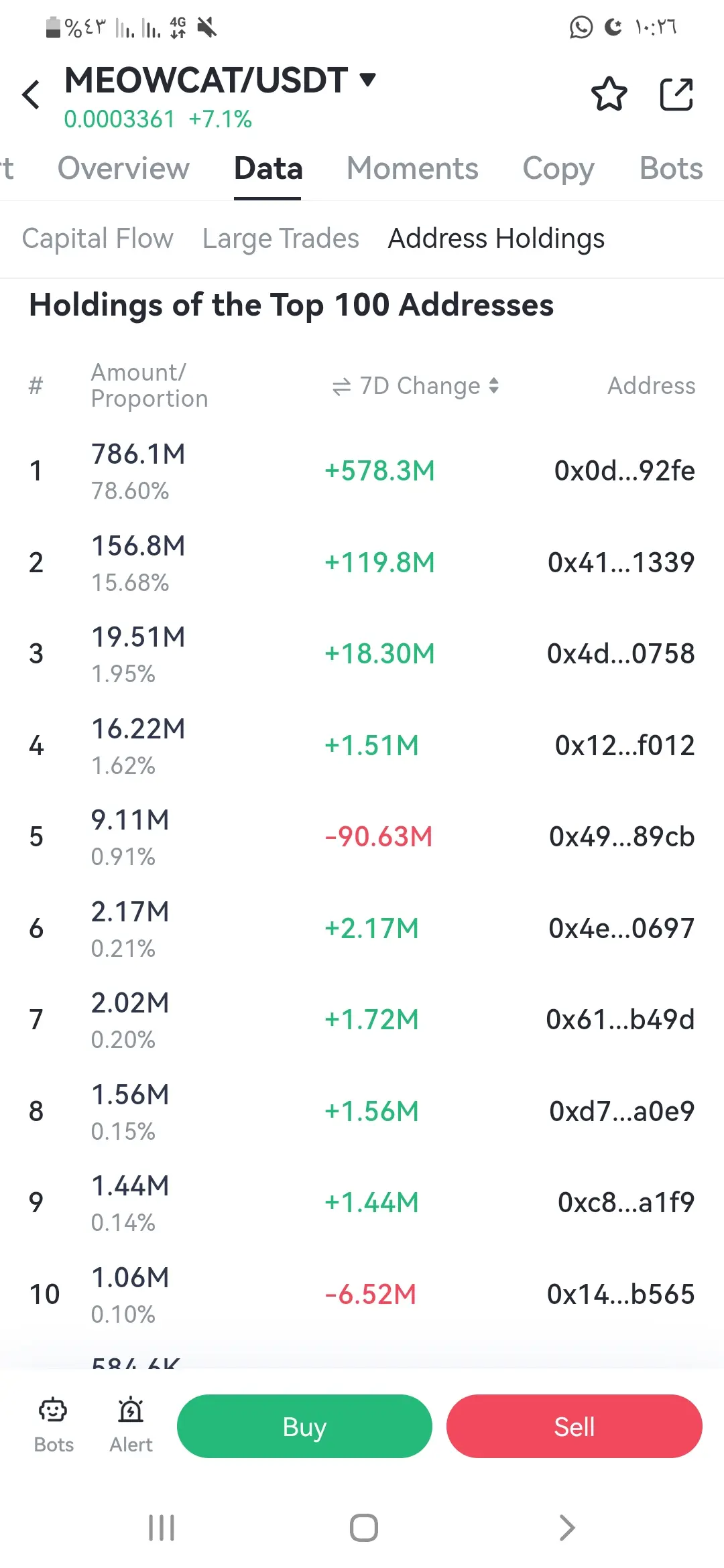Open address 0x49...89cb details

pyautogui.click(x=621, y=837)
